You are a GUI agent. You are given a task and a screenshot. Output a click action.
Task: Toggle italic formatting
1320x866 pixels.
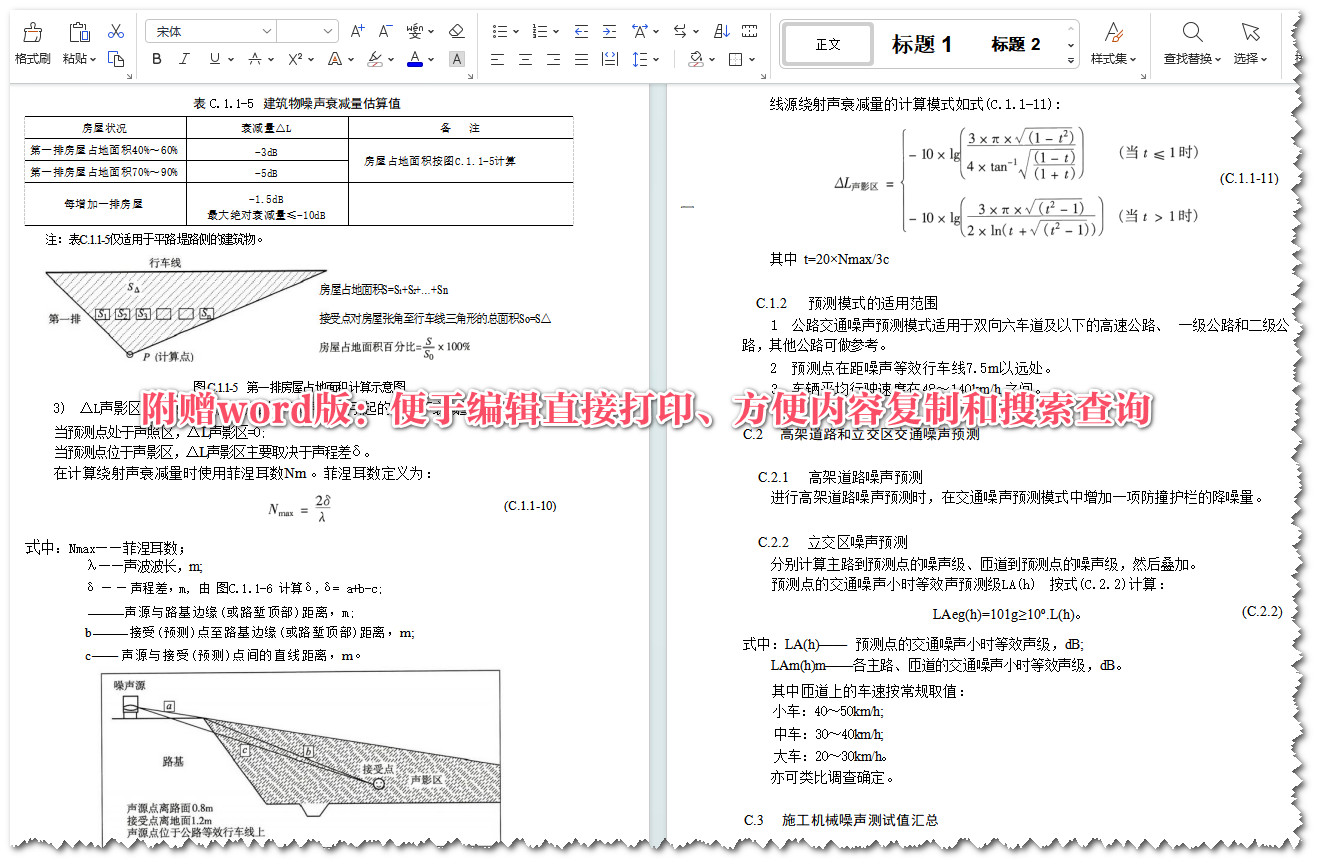[184, 60]
